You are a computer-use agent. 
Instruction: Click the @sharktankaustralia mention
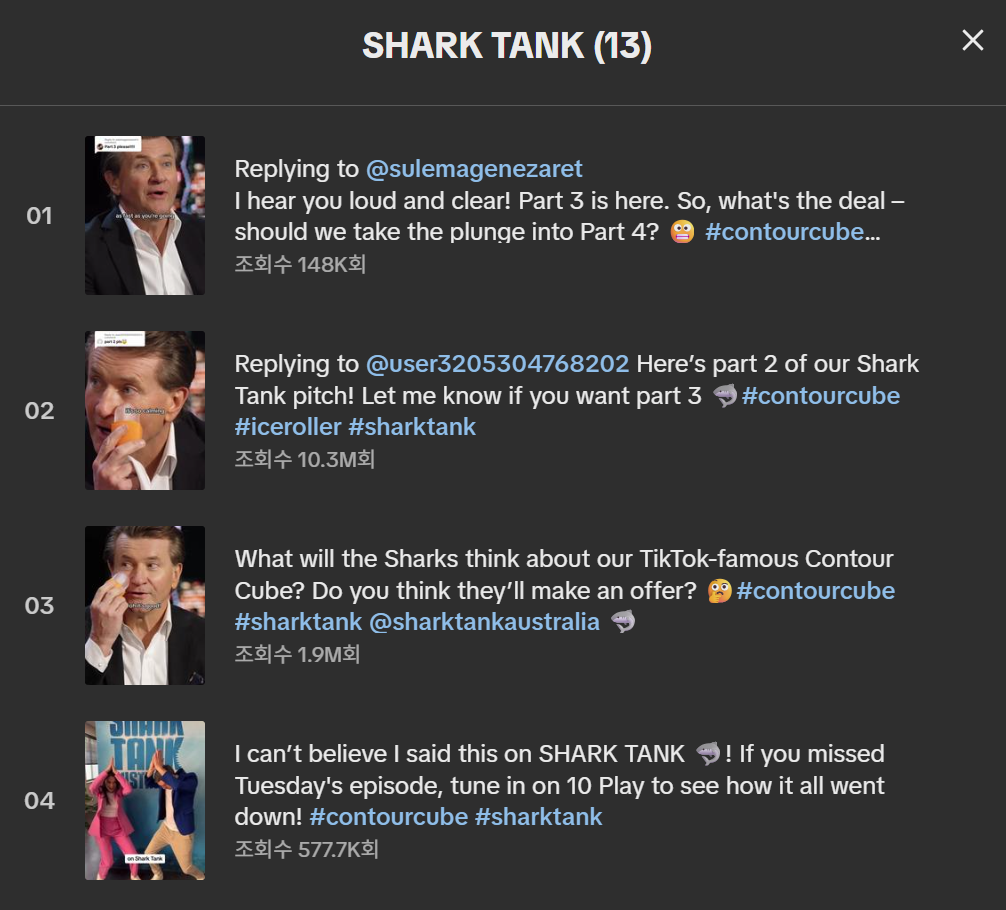(484, 622)
